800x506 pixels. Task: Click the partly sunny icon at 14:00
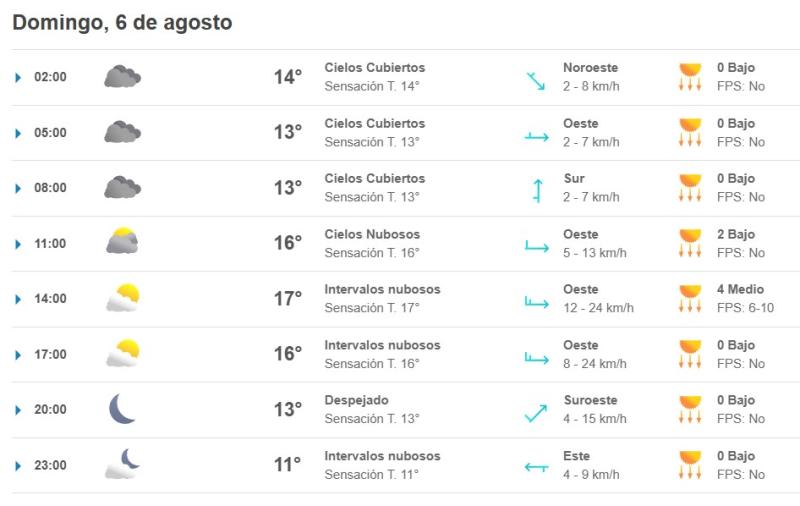pos(122,298)
